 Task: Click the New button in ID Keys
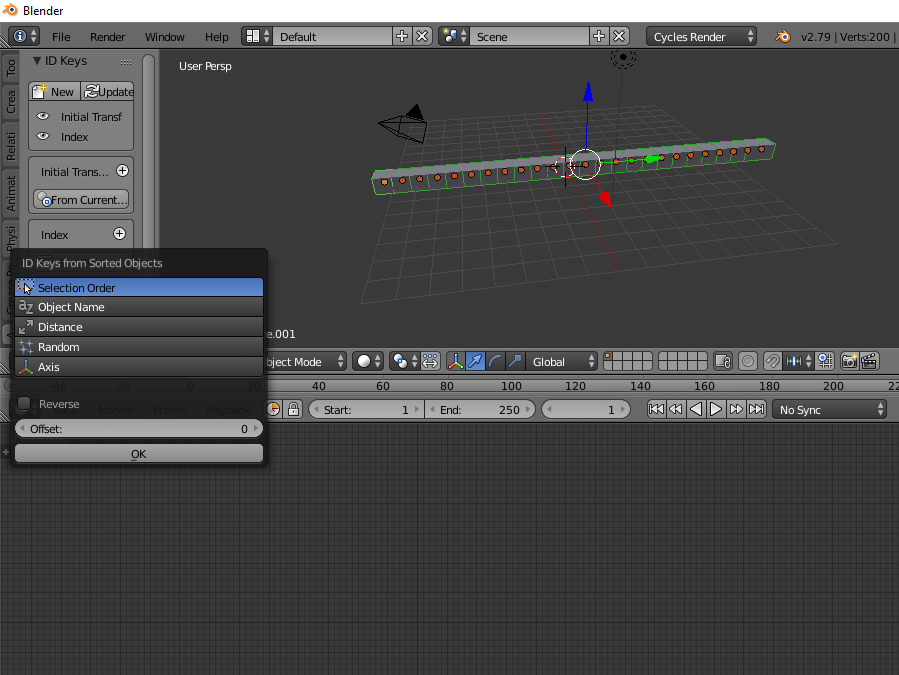[54, 91]
